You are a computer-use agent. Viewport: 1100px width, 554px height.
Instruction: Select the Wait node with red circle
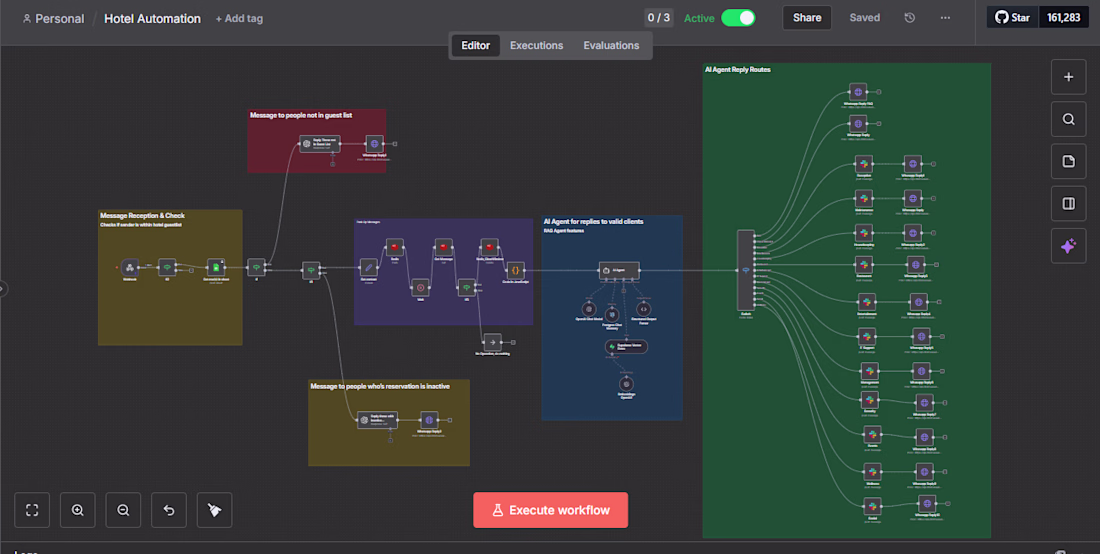pyautogui.click(x=420, y=287)
